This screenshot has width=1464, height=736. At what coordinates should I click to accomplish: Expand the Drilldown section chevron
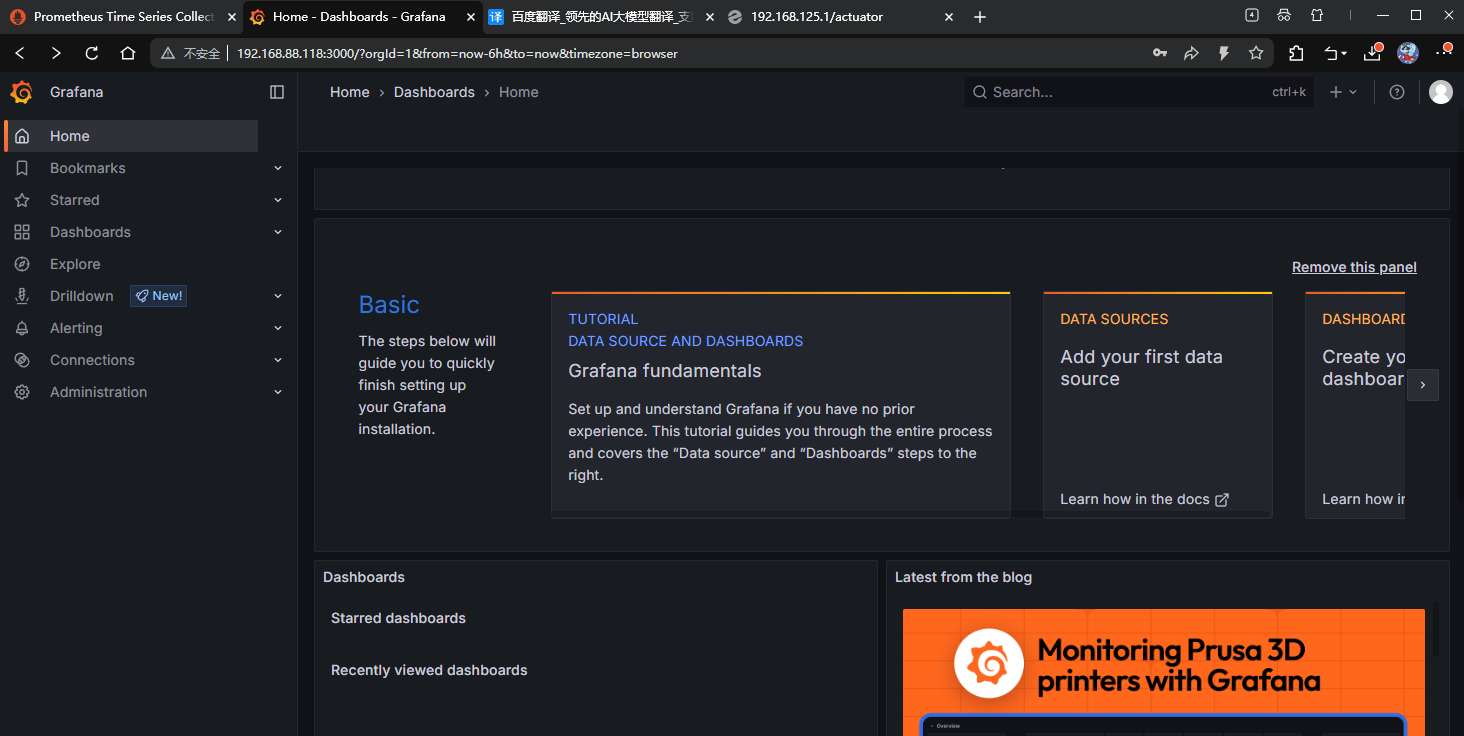point(278,296)
